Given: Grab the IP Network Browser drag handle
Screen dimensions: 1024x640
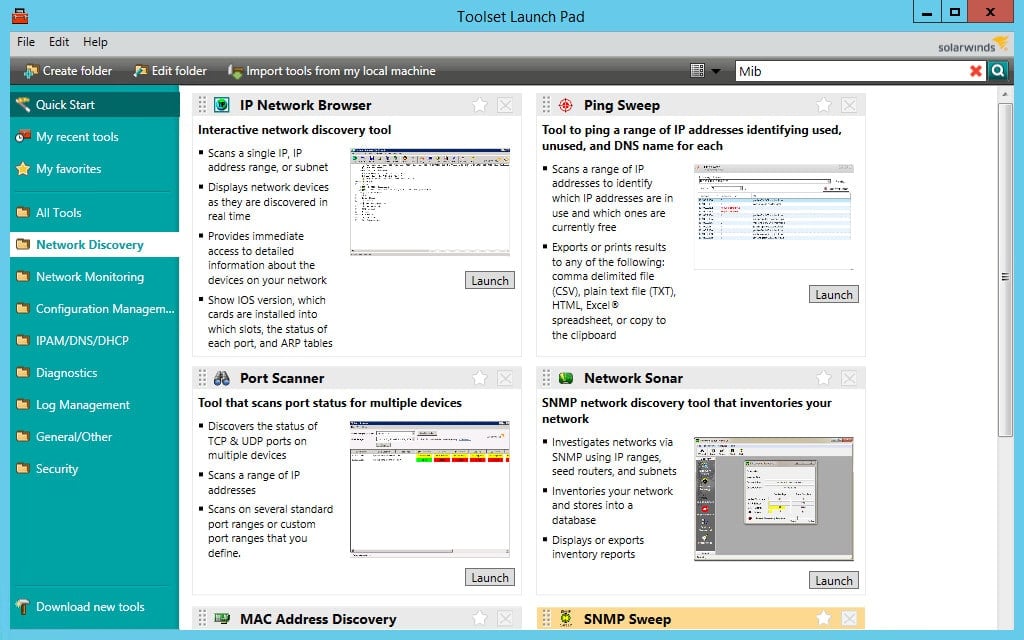Looking at the screenshot, I should tap(202, 104).
